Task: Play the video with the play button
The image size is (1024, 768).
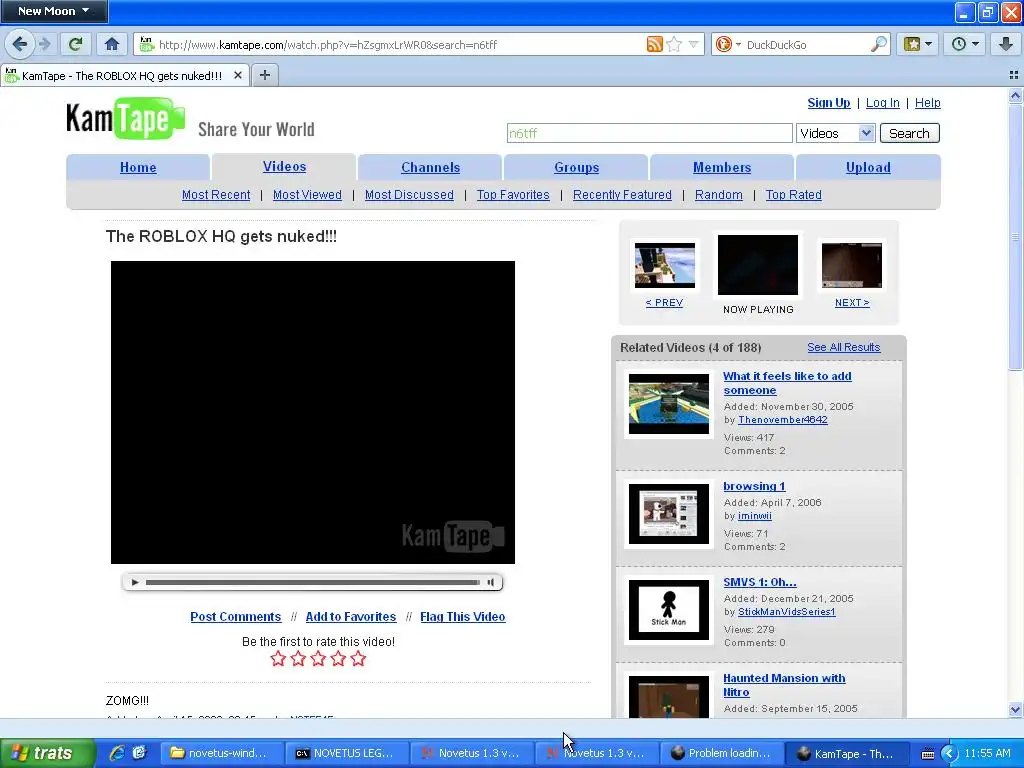Action: 135,582
